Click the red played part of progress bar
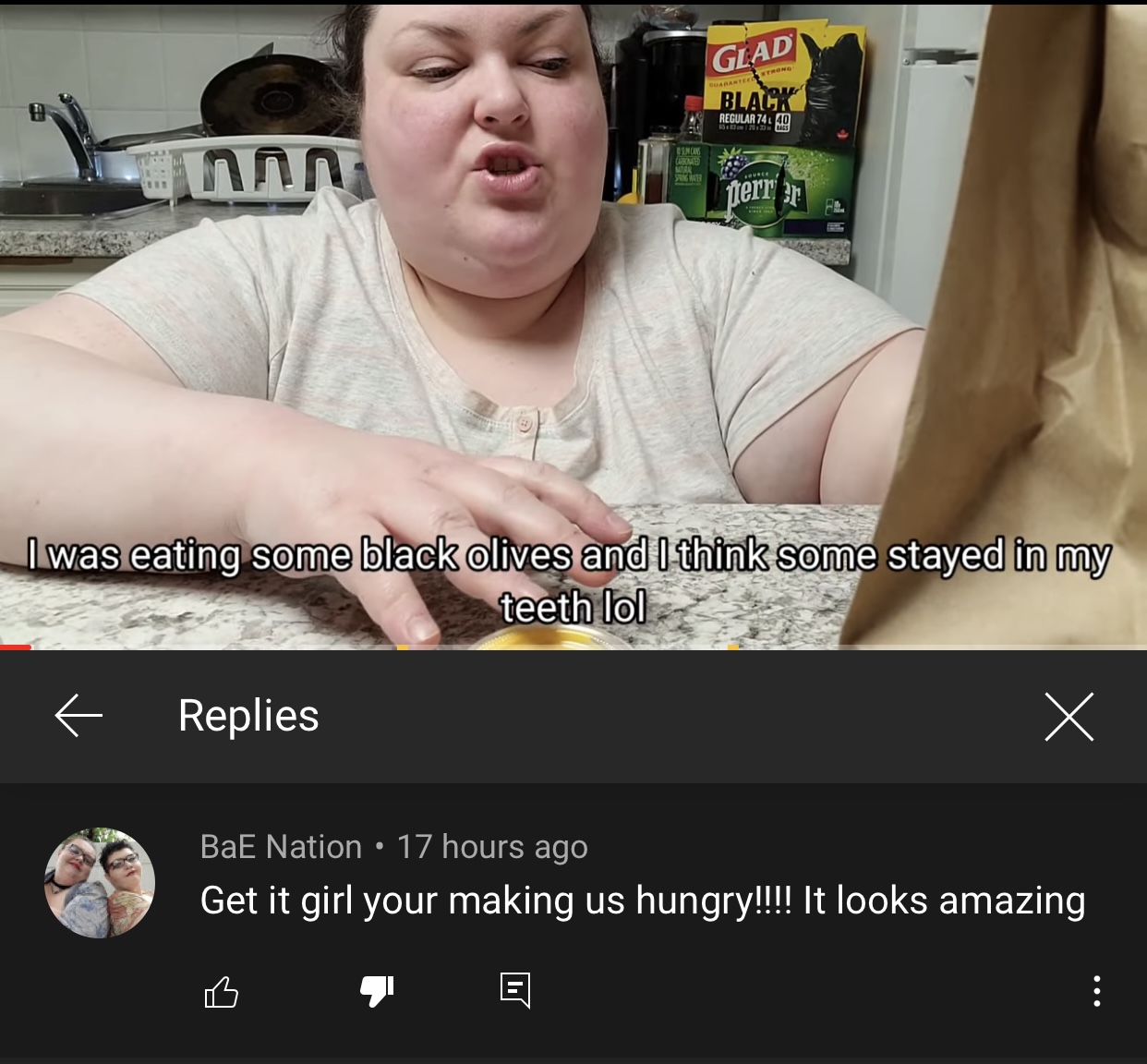Image resolution: width=1147 pixels, height=1064 pixels. 16,647
